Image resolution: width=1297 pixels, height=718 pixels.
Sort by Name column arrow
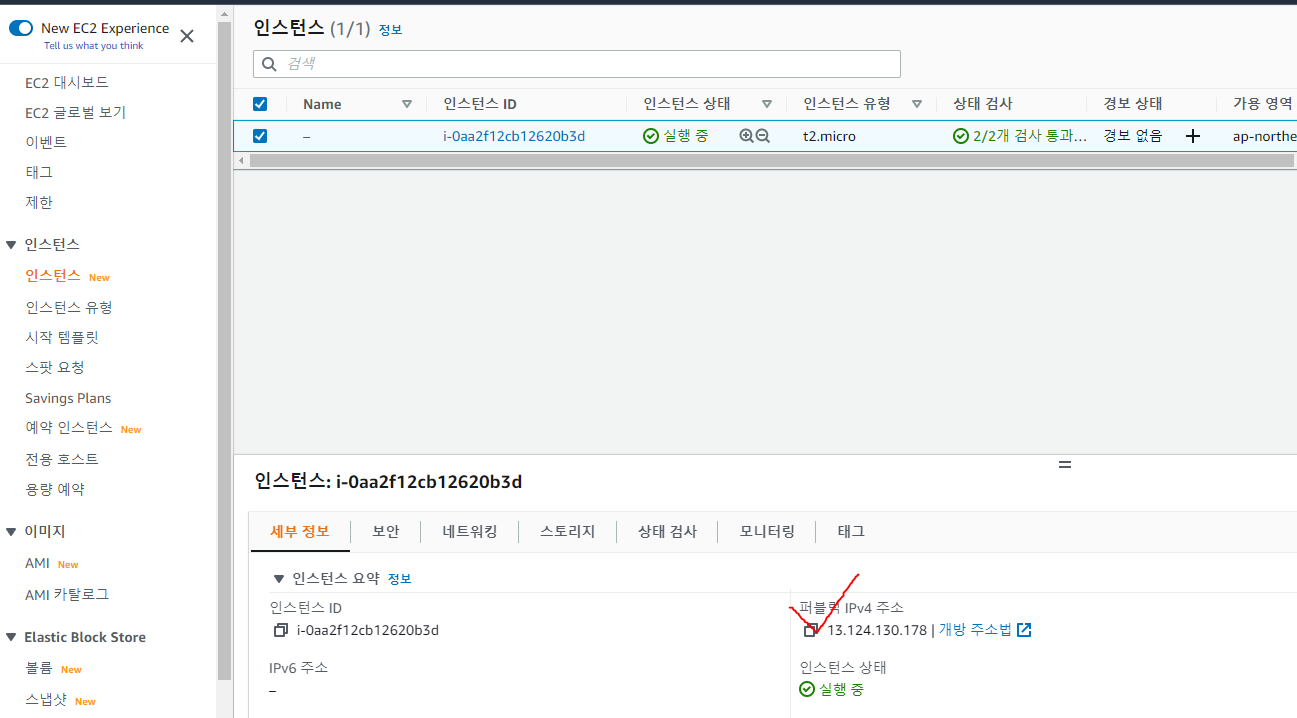[x=406, y=104]
